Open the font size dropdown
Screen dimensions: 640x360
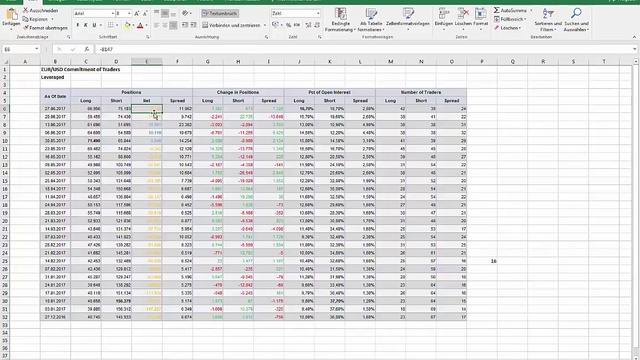pyautogui.click(x=129, y=13)
